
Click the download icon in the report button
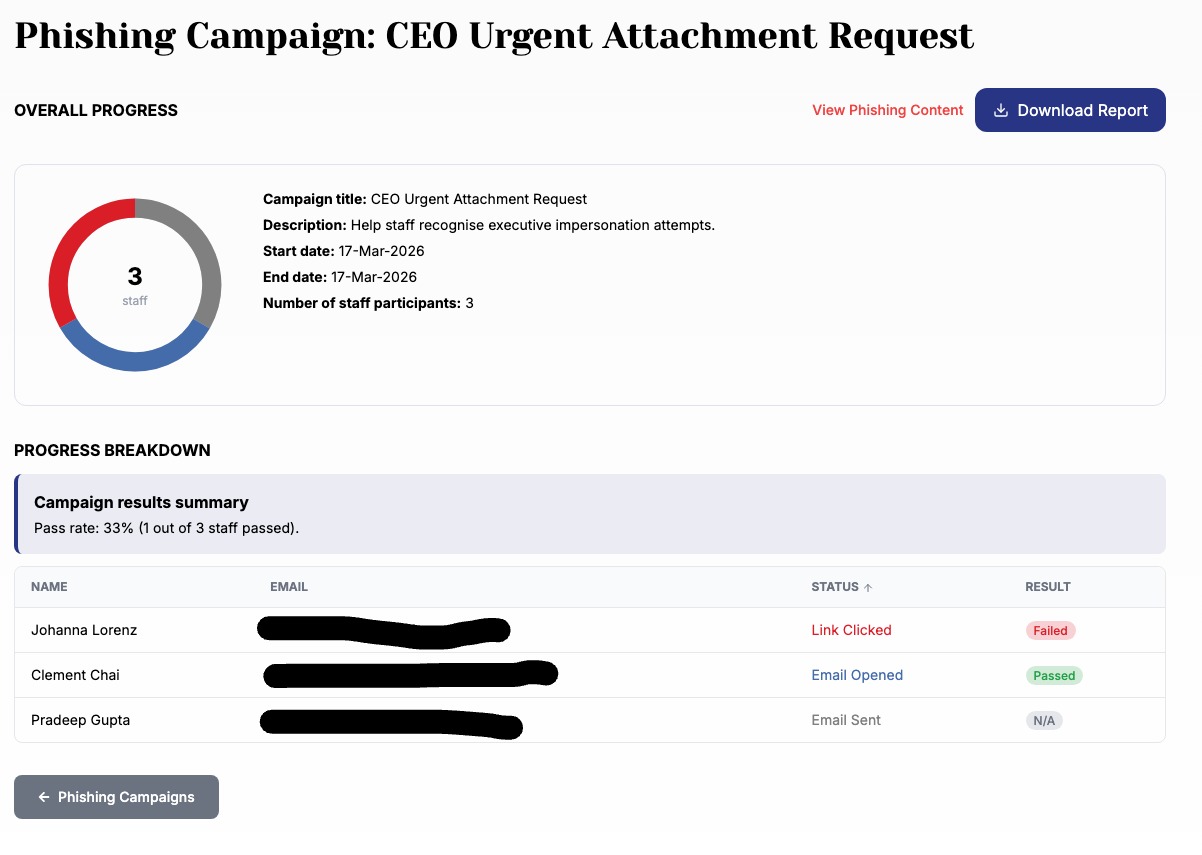tap(1000, 110)
